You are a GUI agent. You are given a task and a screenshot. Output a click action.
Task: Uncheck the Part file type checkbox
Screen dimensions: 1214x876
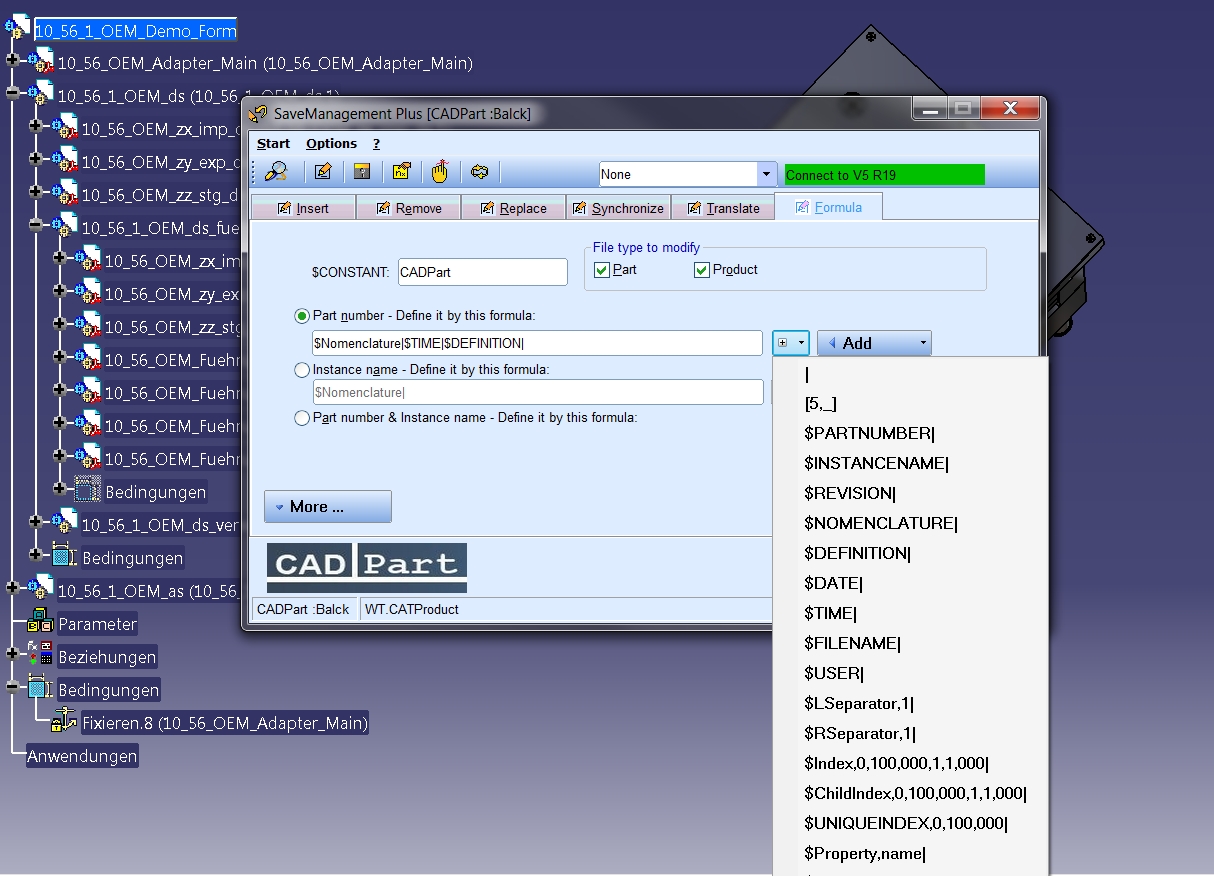click(x=601, y=270)
